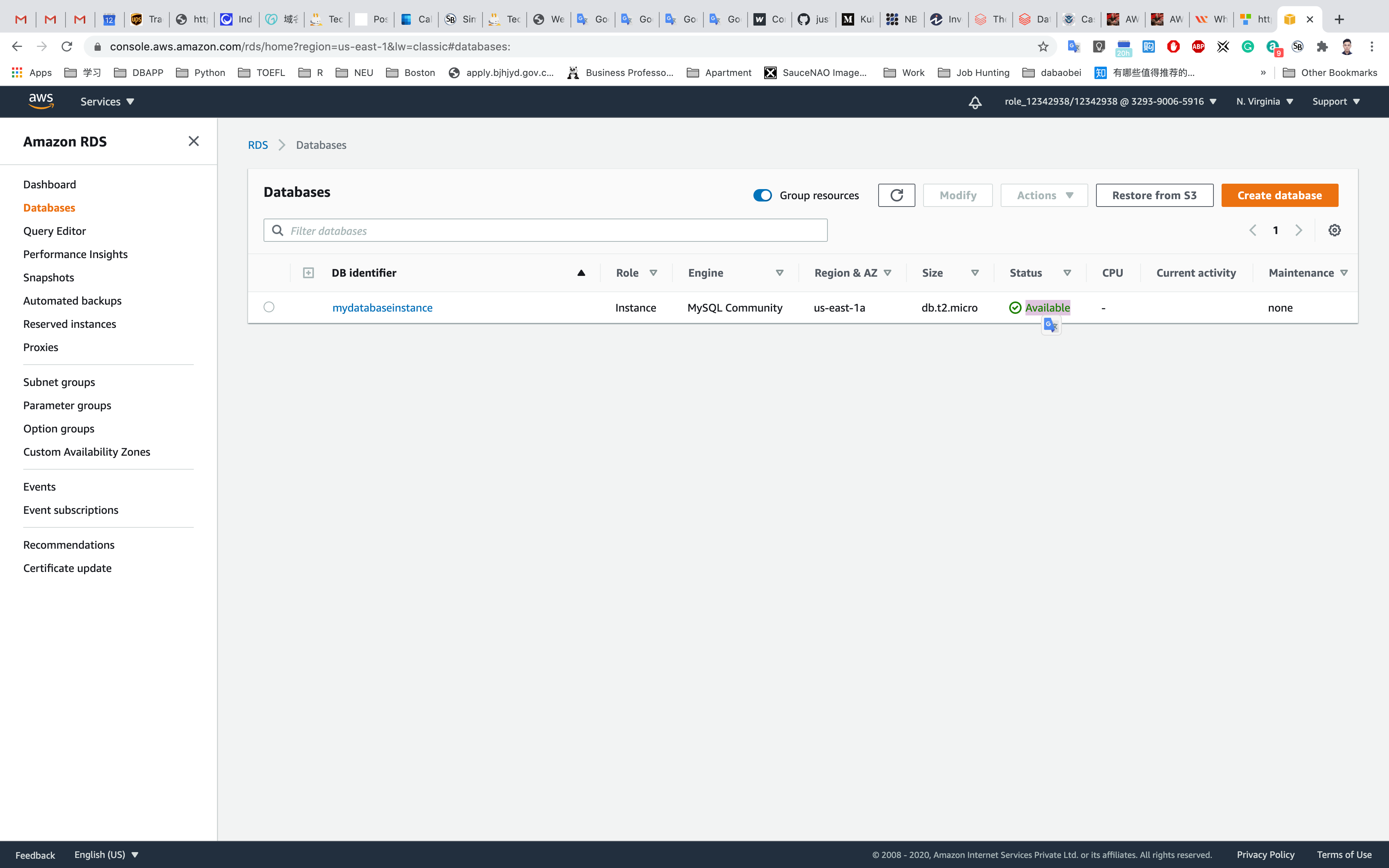1389x868 pixels.
Task: Open the browser Extensions puzzle icon
Action: pos(1322,46)
